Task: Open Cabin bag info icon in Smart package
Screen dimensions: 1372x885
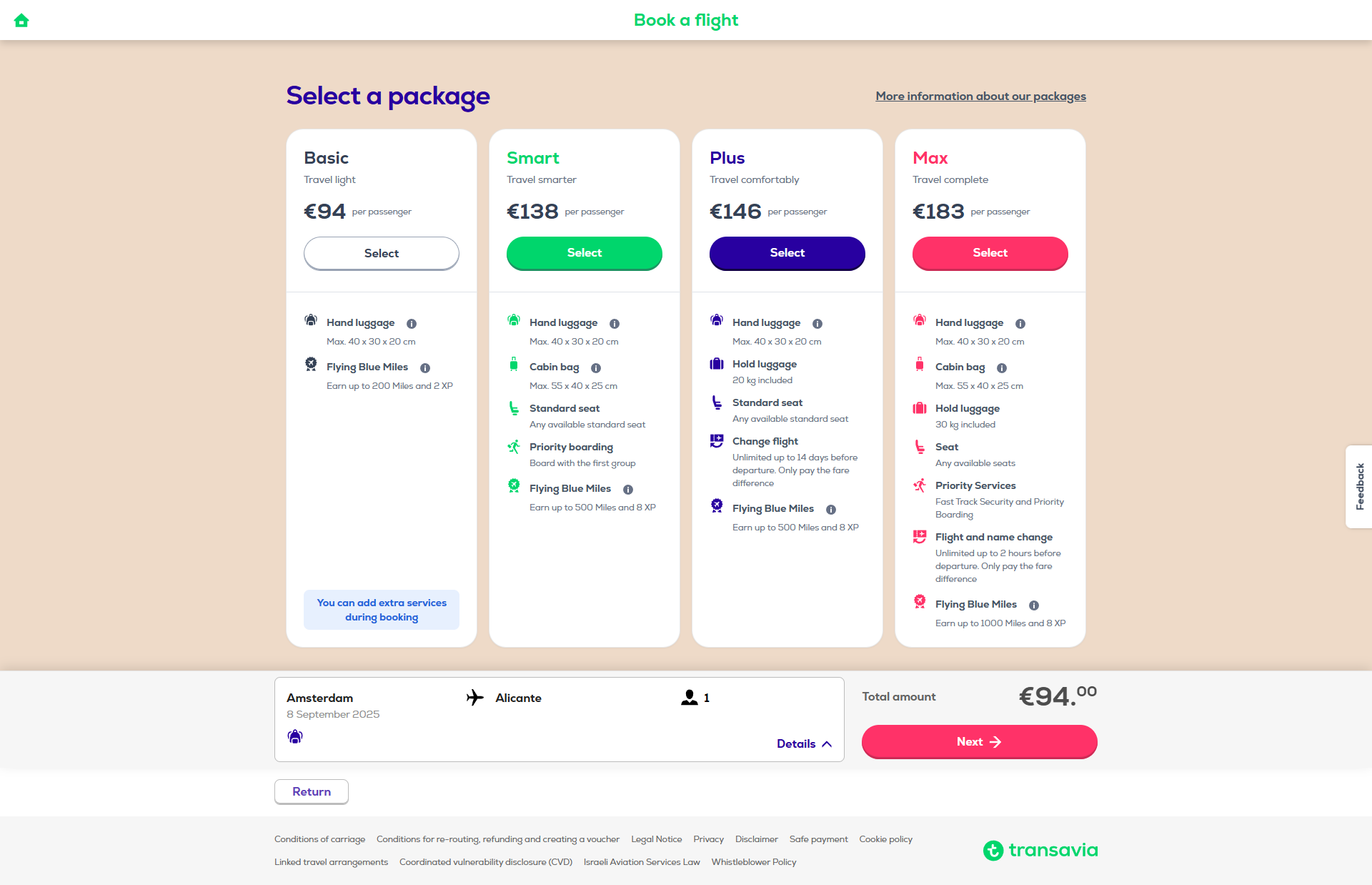Action: tap(596, 368)
